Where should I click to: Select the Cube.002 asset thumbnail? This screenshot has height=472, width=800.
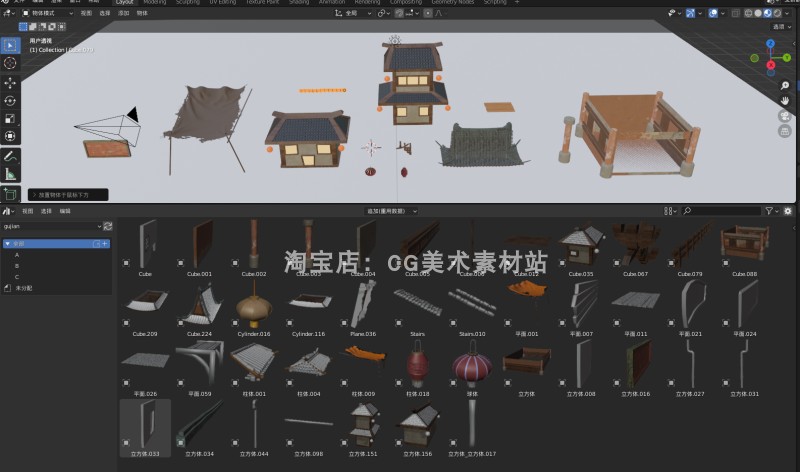[254, 247]
